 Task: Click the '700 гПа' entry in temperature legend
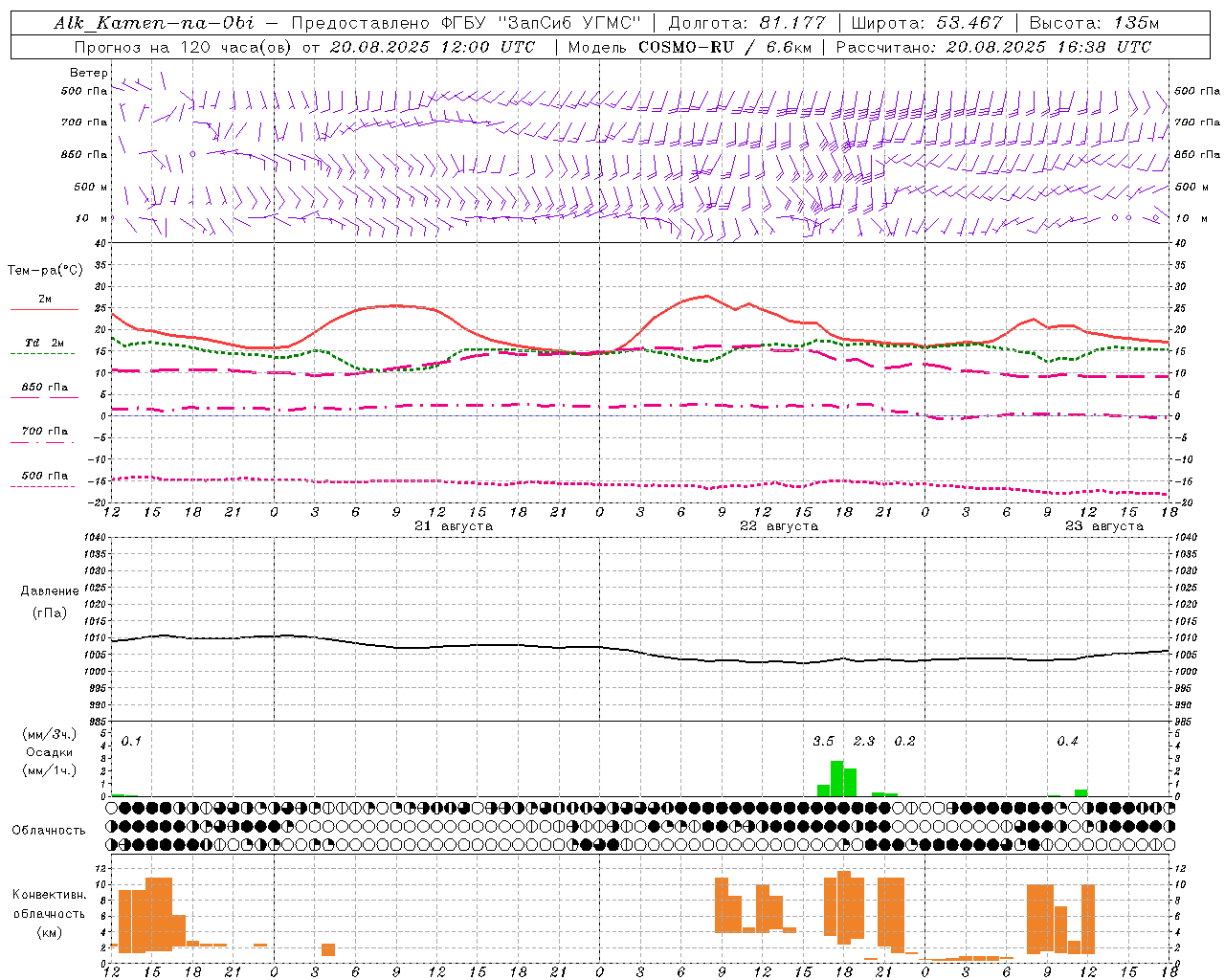[x=45, y=432]
